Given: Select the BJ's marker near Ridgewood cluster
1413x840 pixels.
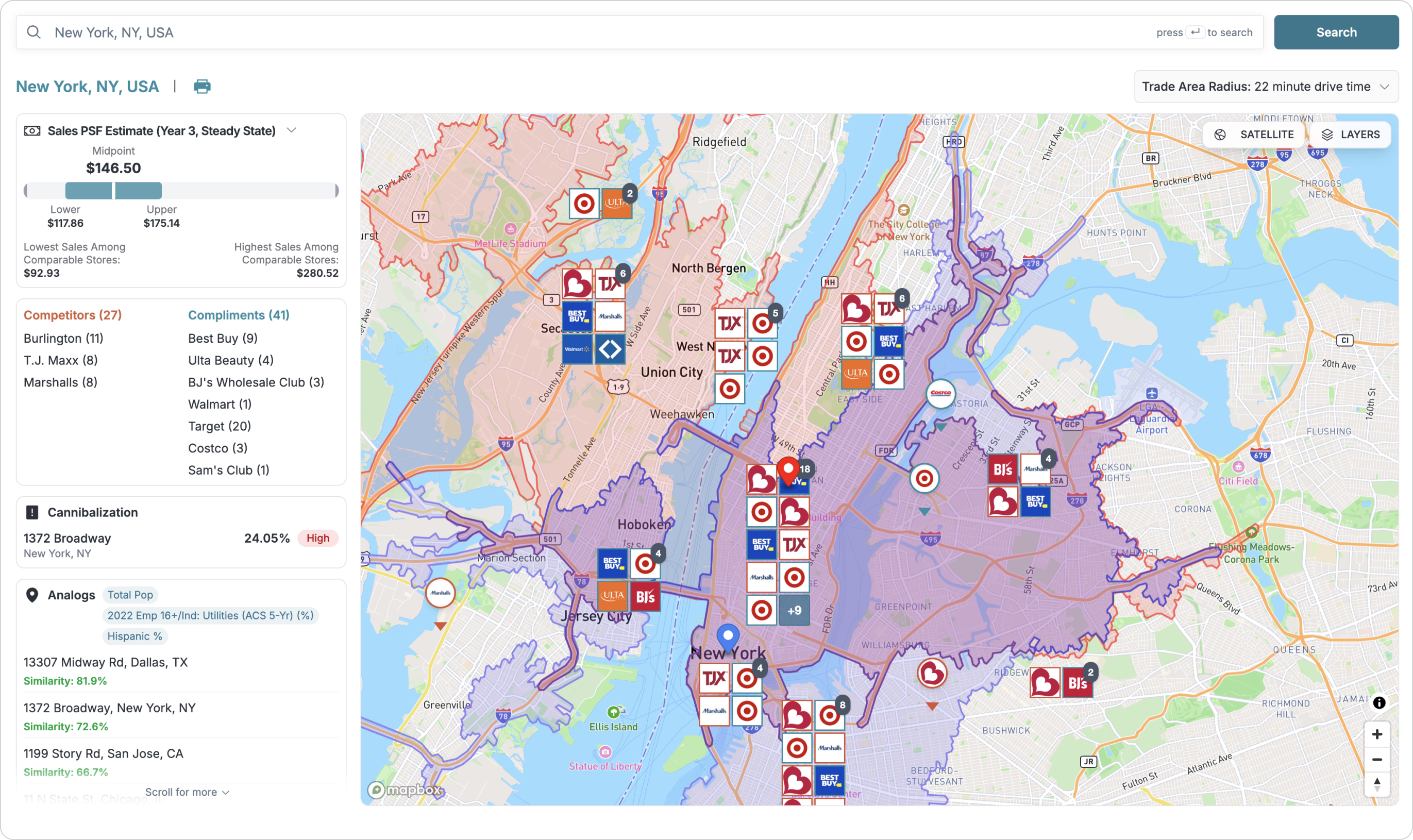Looking at the screenshot, I should [1078, 683].
